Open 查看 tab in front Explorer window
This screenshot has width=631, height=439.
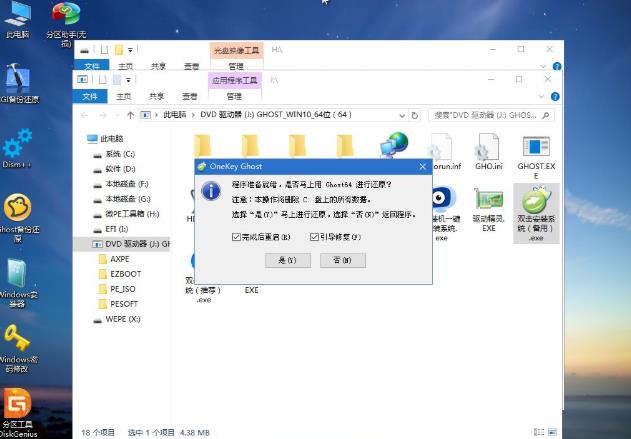point(190,97)
